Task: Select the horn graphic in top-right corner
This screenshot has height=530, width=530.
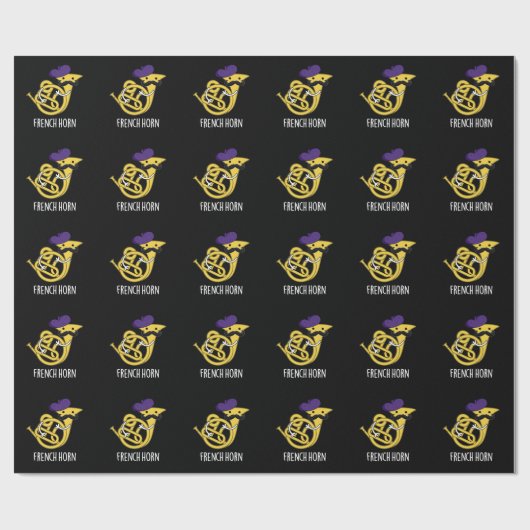Action: click(471, 91)
